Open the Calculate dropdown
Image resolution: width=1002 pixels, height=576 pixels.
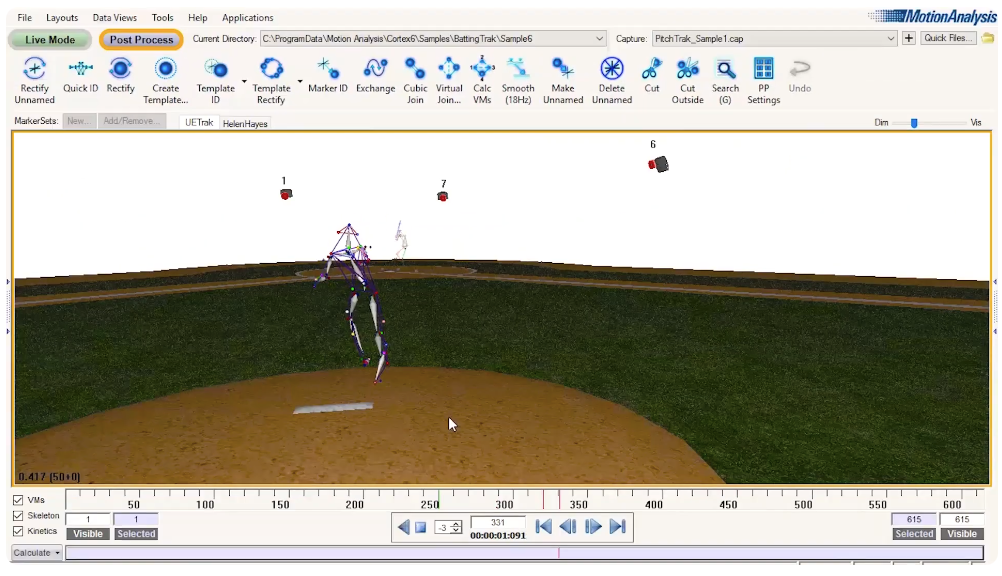point(35,552)
